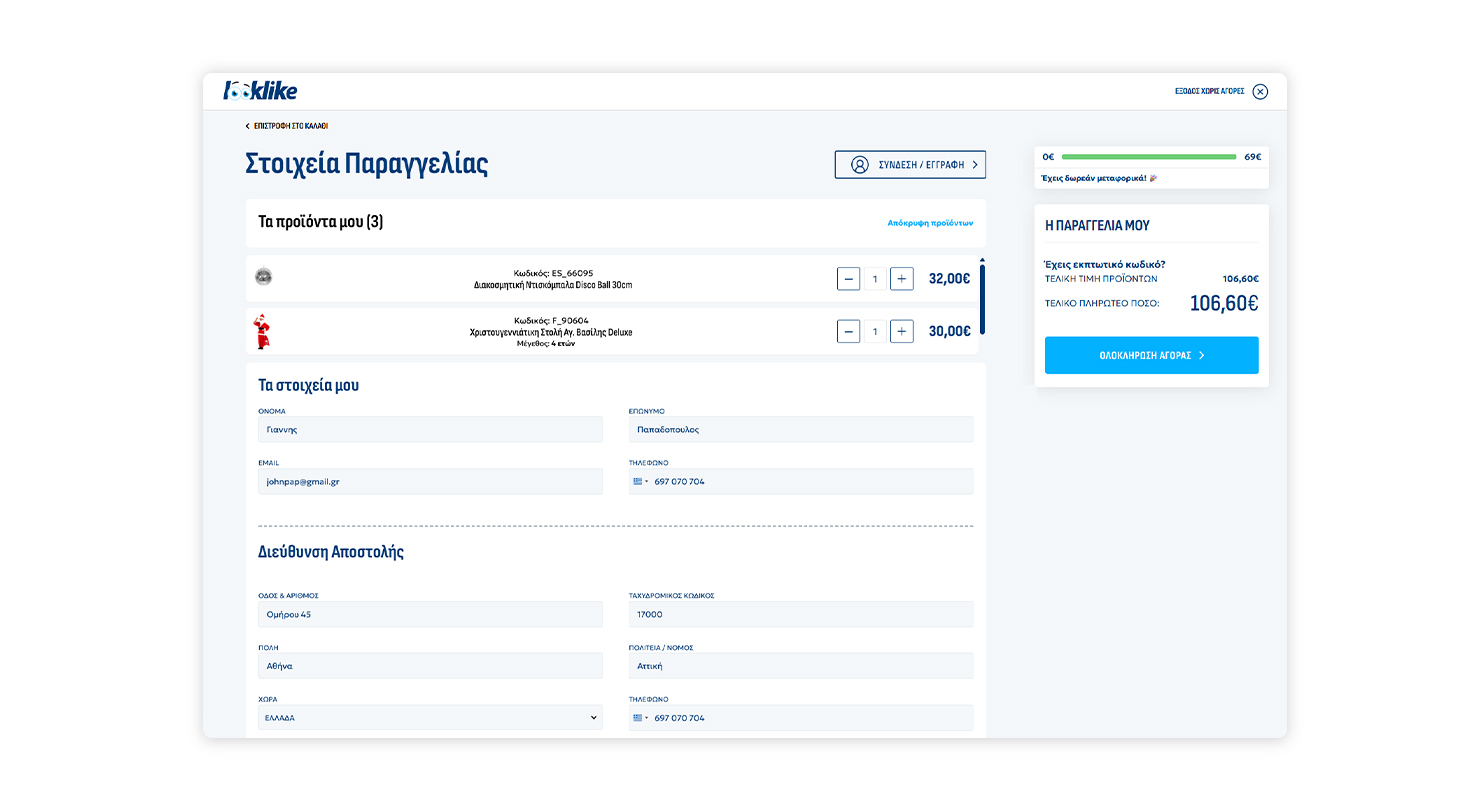Click the EMAIL input field
The height and width of the screenshot is (790, 1469).
(430, 481)
